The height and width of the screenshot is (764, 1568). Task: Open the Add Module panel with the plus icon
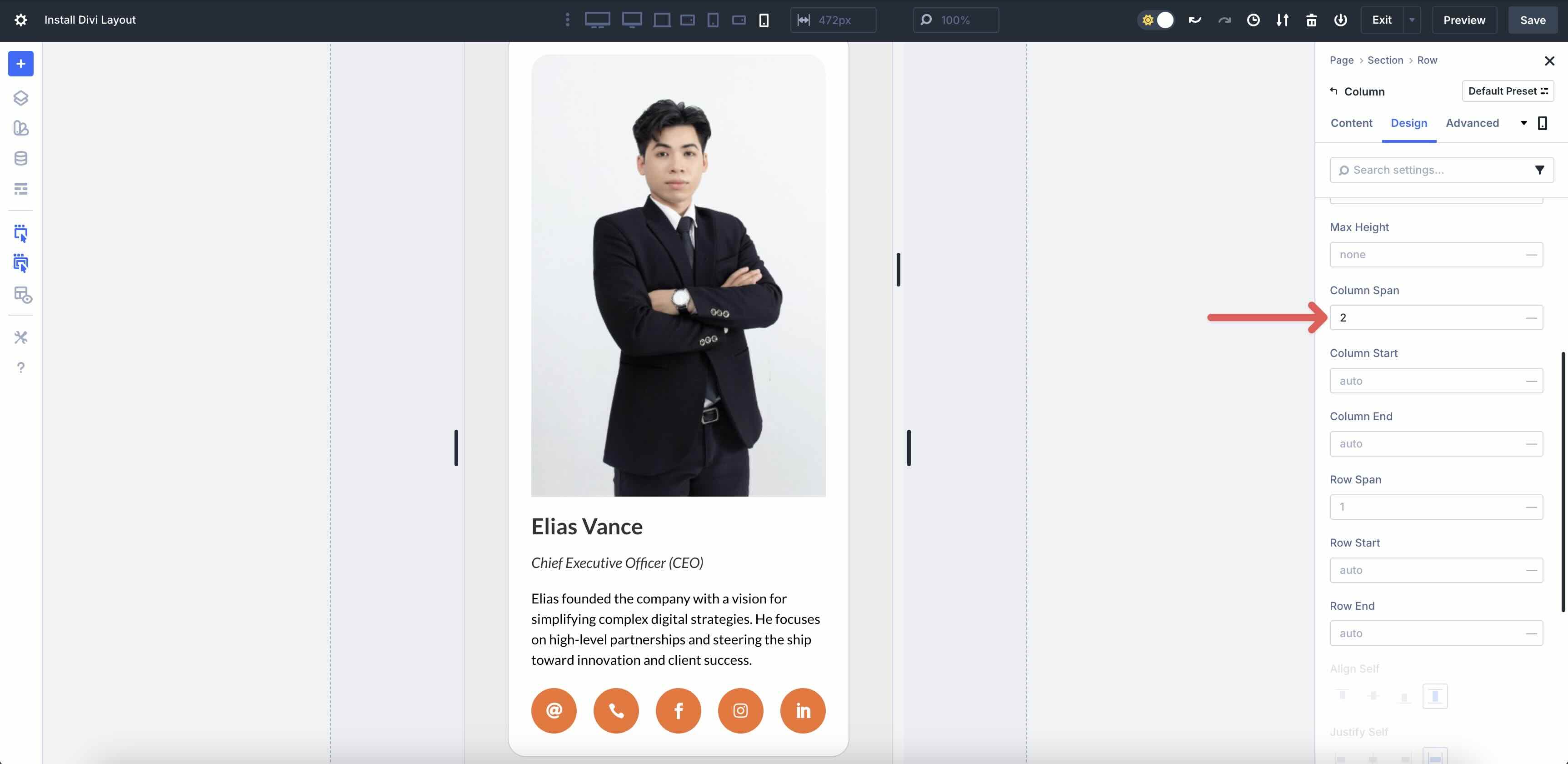(21, 63)
